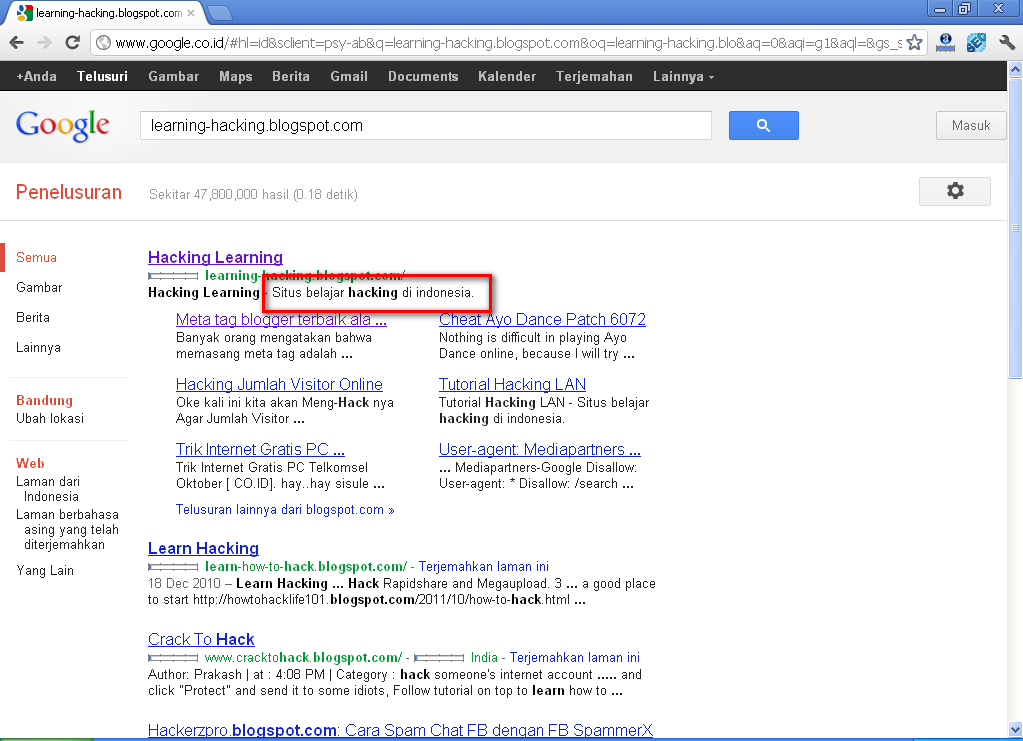Open the Hacking Jumlah Visitor Online sitelink
Viewport: 1023px width, 741px height.
click(279, 384)
